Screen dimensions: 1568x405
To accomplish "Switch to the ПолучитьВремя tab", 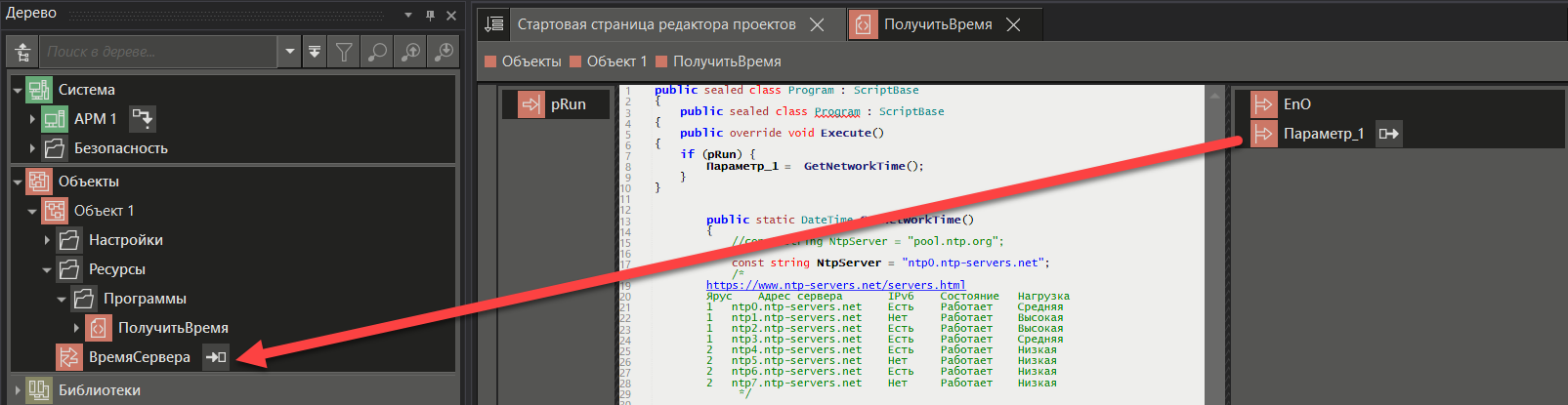I will click(x=938, y=24).
